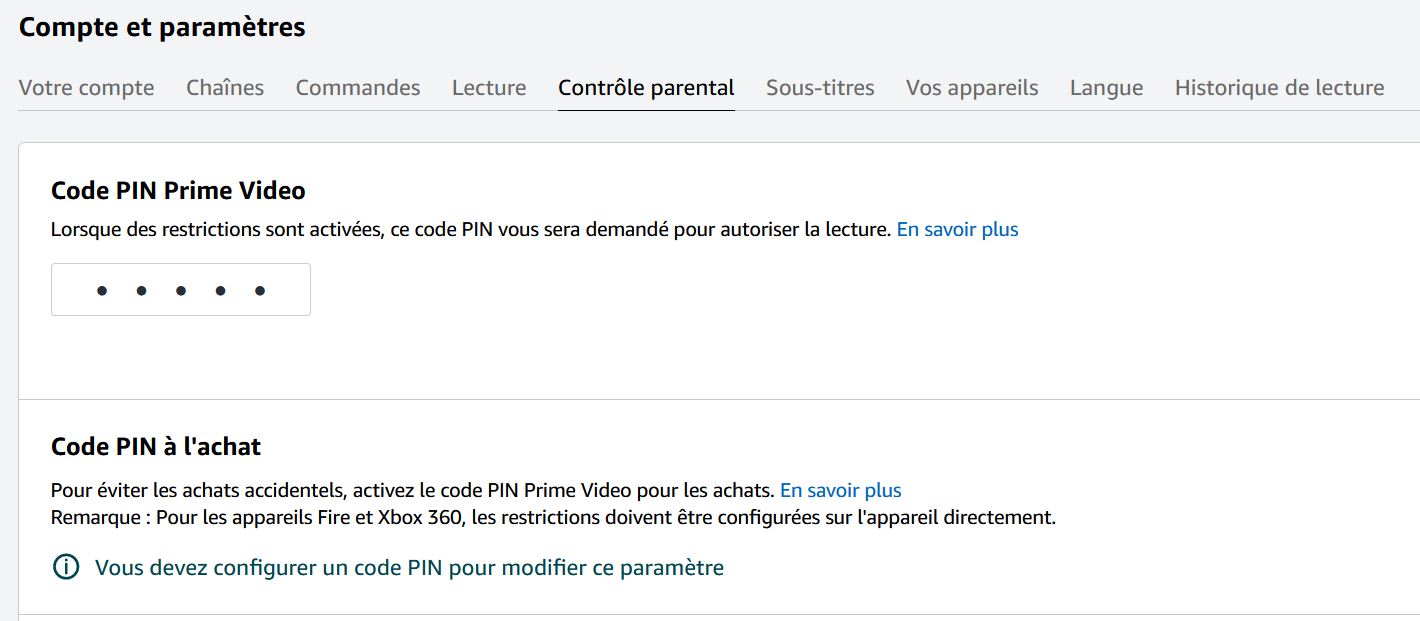
Task: Open the Votre compte tab
Action: coord(86,88)
